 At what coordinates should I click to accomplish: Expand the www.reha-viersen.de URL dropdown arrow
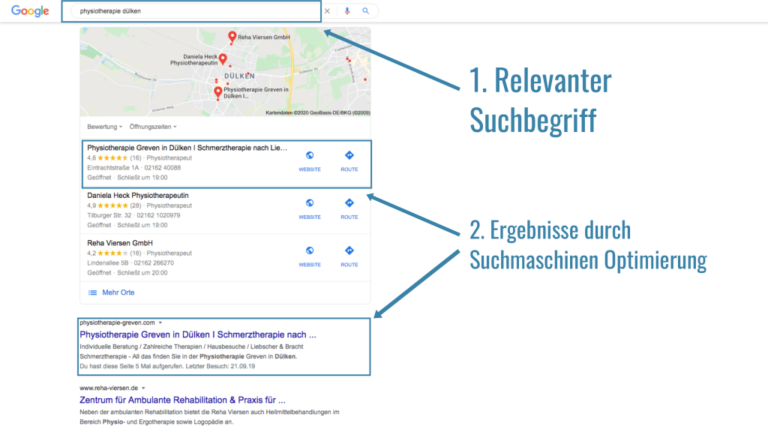point(144,388)
